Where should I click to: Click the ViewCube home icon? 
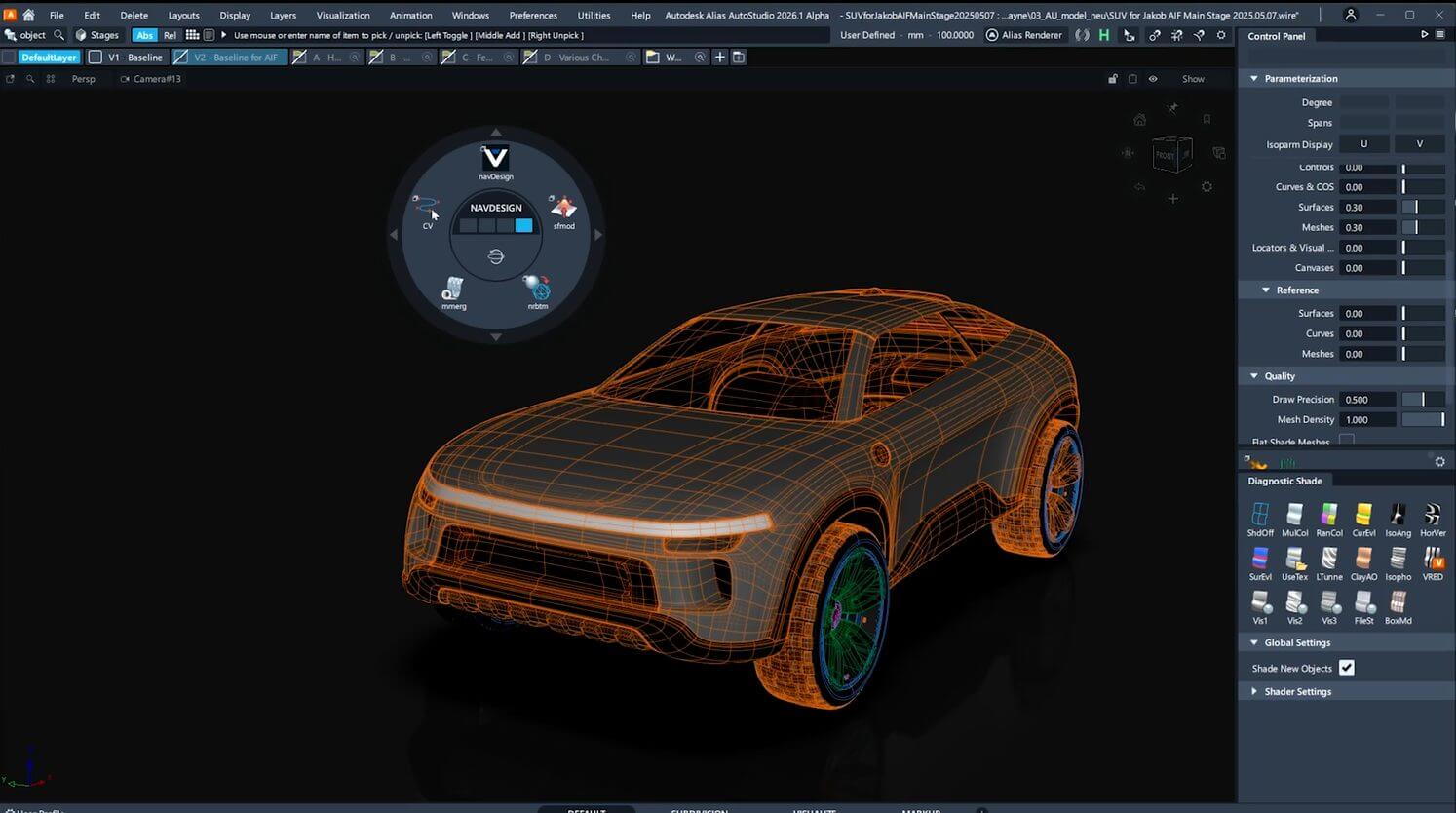pyautogui.click(x=1140, y=119)
